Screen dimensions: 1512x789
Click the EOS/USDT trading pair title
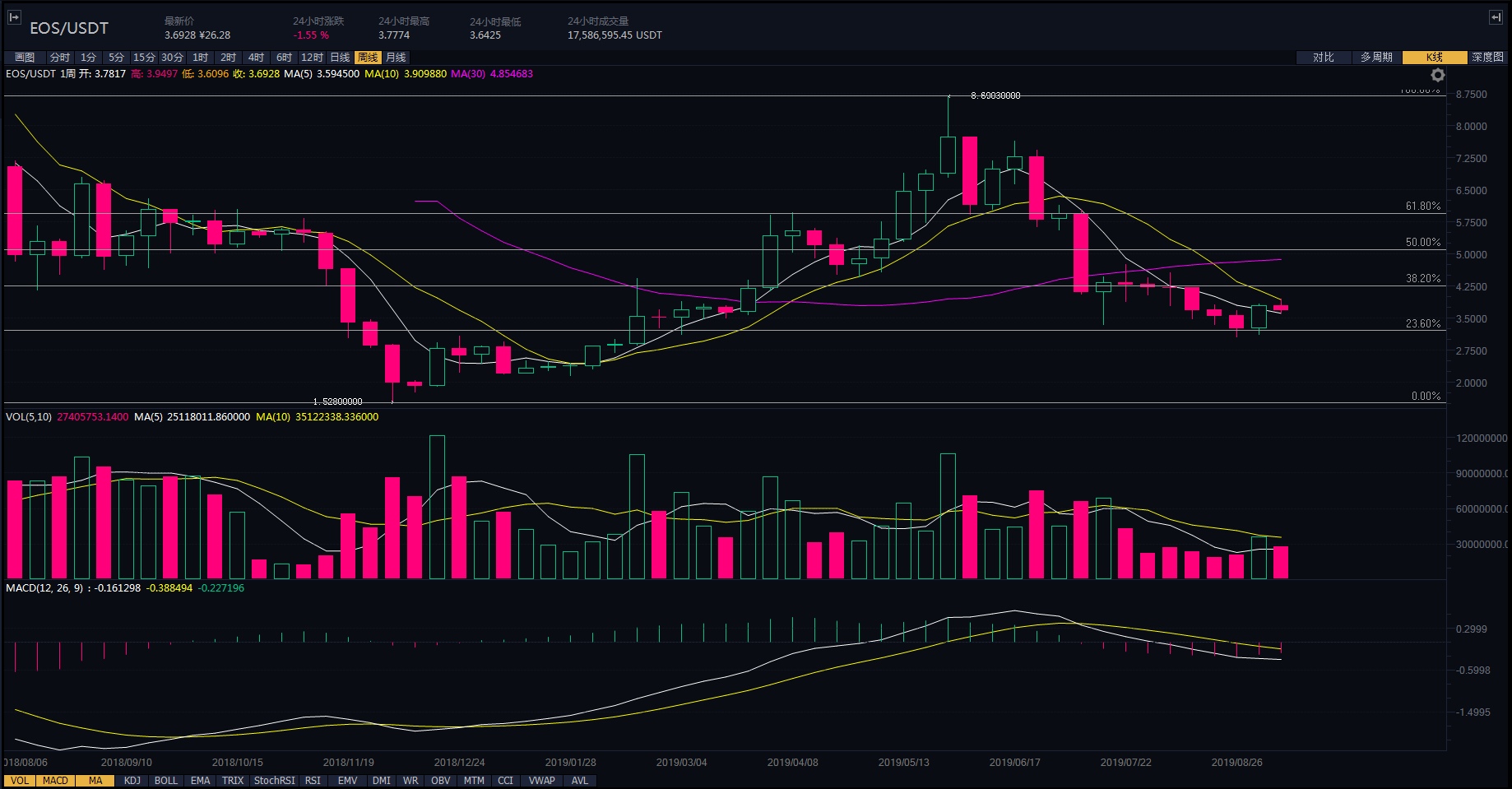[x=69, y=28]
